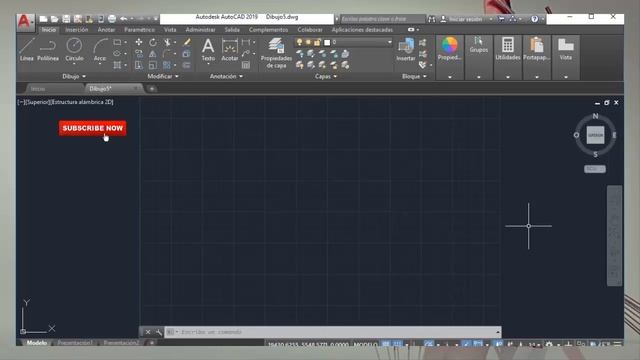The height and width of the screenshot is (360, 640).
Task: Click the Open file folder icon
Action: pos(54,19)
